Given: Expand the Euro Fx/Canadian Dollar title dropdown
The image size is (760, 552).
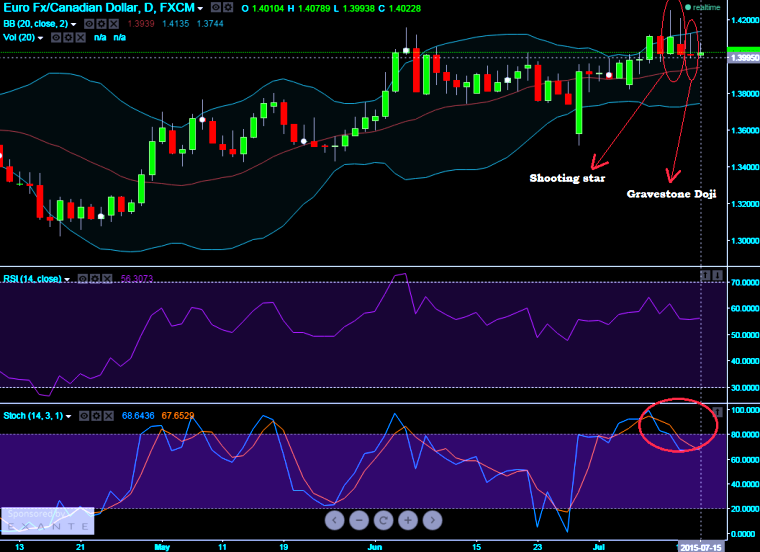Looking at the screenshot, I should [200, 9].
